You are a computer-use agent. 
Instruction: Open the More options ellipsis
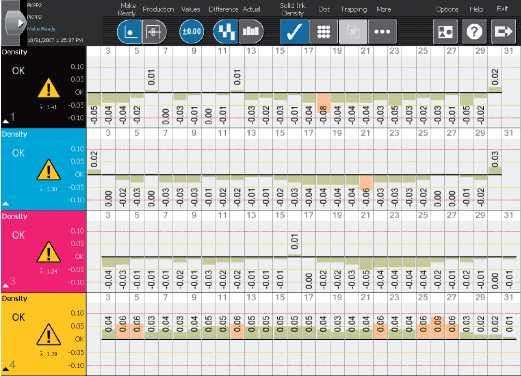pyautogui.click(x=383, y=32)
